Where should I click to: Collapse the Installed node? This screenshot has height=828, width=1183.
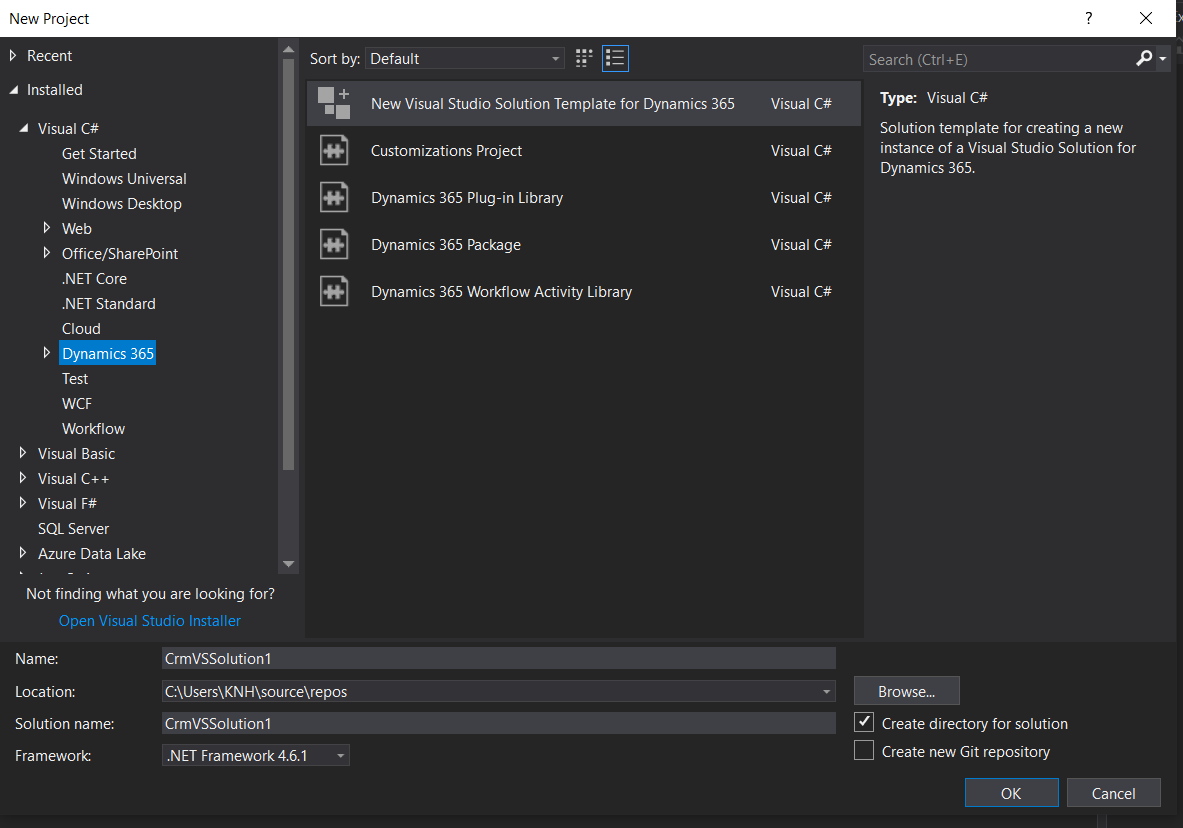(14, 89)
